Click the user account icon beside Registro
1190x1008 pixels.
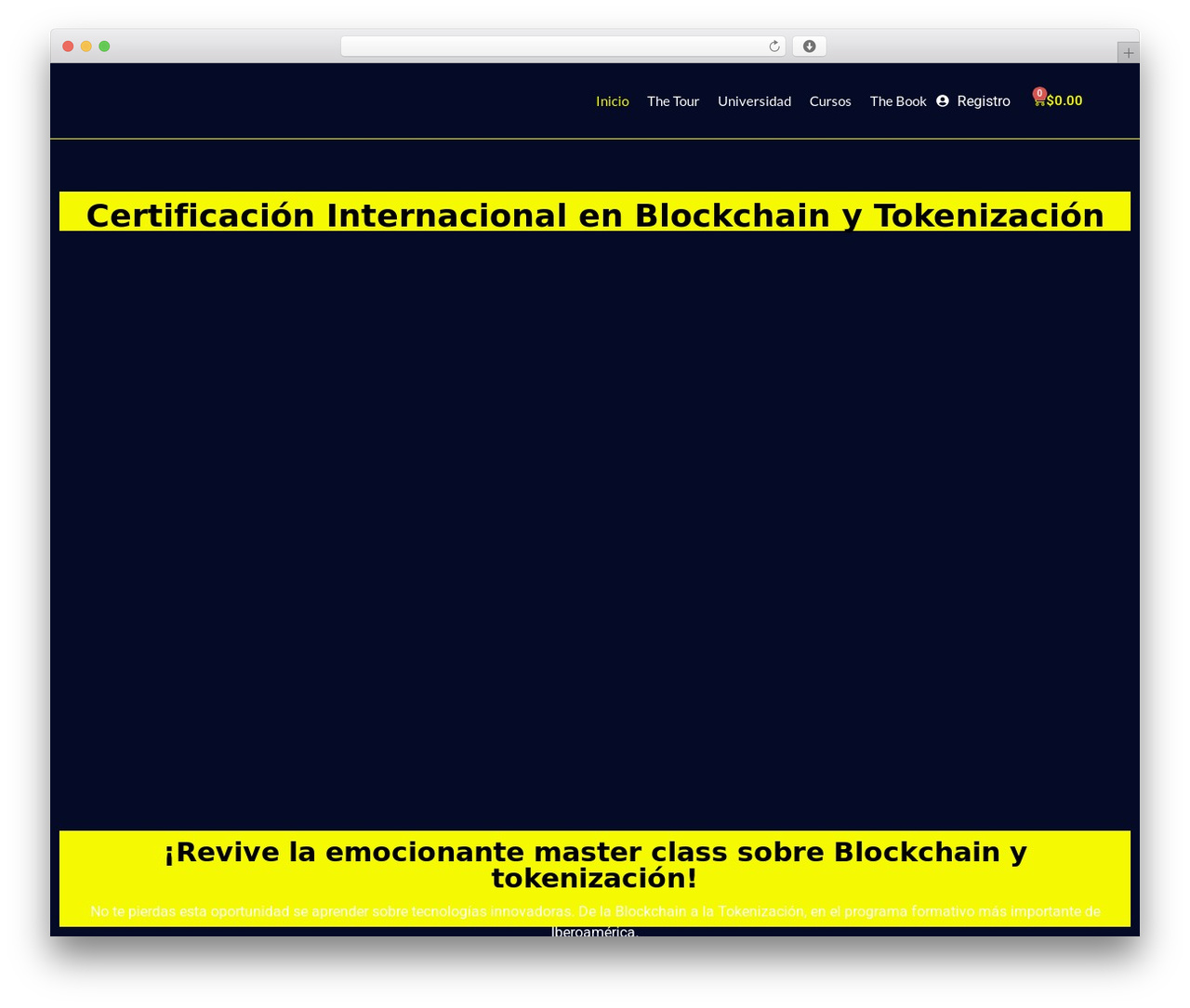(x=943, y=100)
